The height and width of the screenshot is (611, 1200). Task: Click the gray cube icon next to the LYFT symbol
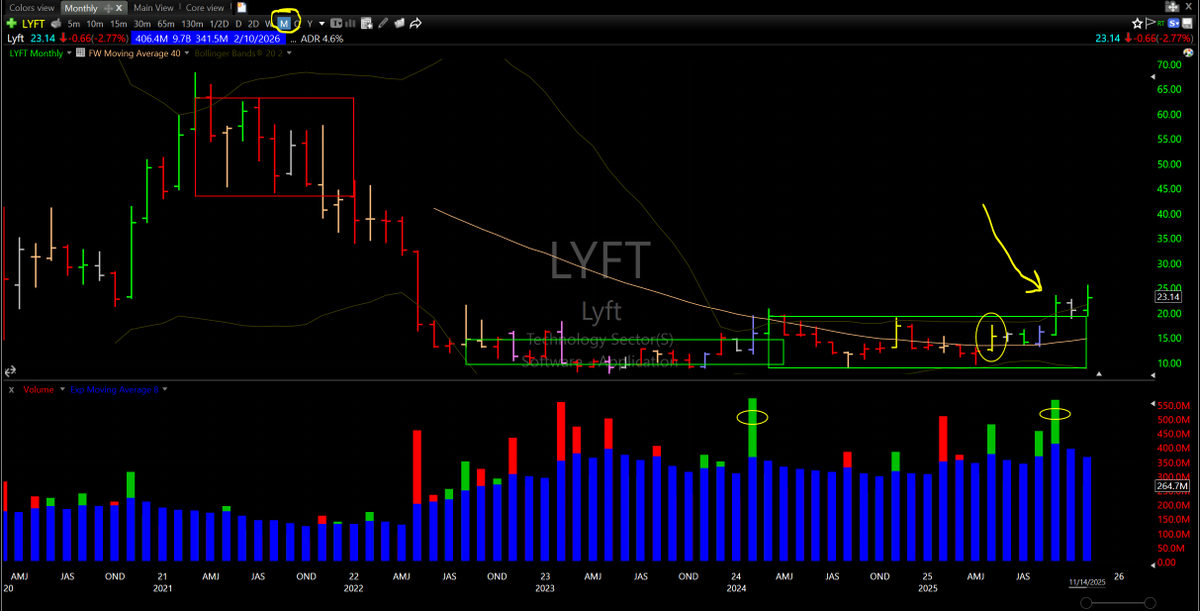pos(56,24)
